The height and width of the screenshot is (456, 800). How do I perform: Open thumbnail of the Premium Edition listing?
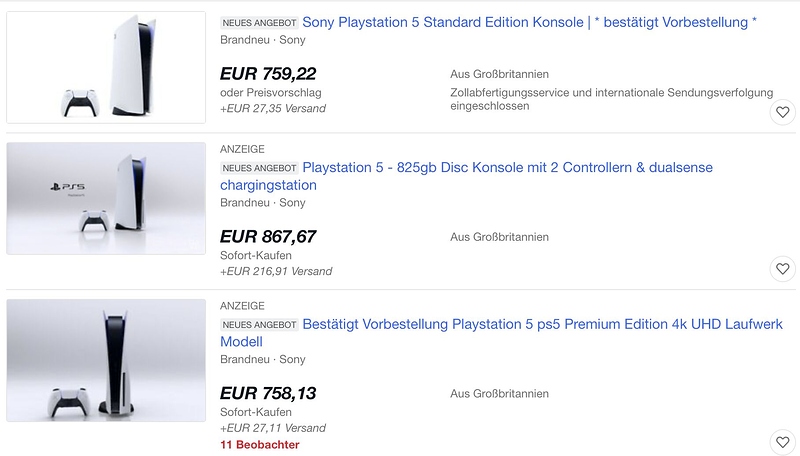106,360
